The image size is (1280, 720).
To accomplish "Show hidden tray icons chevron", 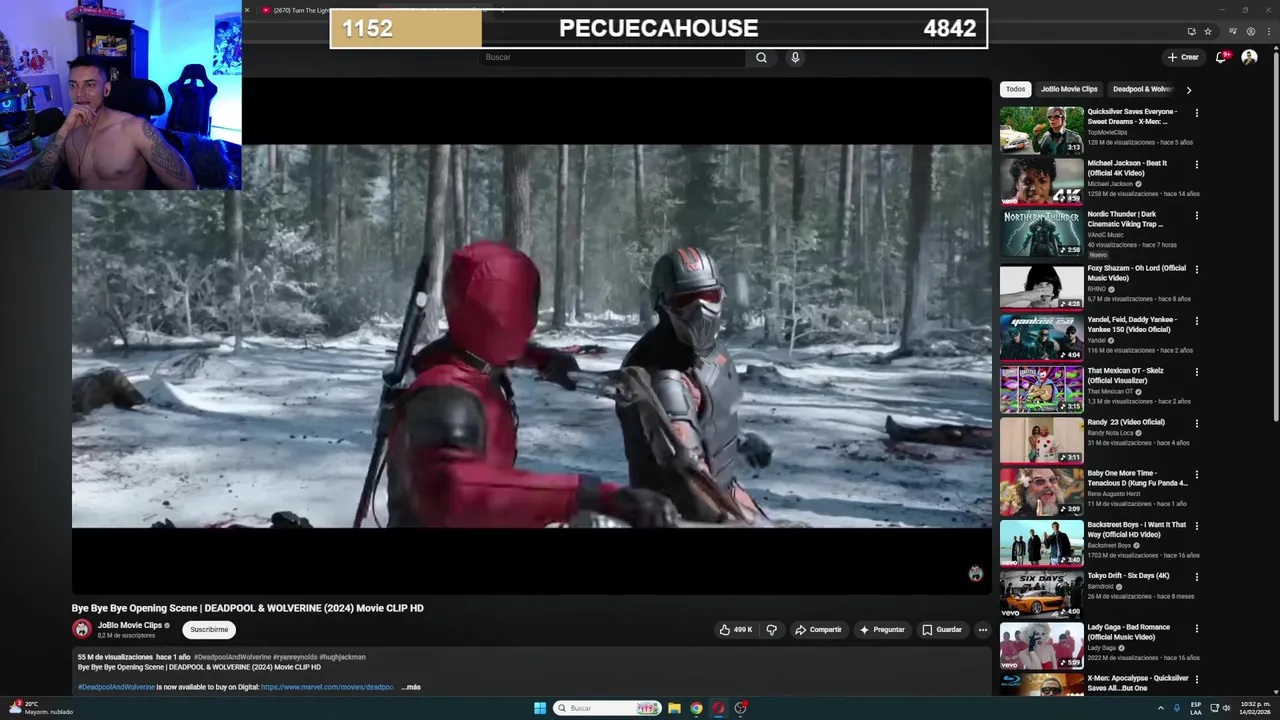I will (x=1161, y=708).
